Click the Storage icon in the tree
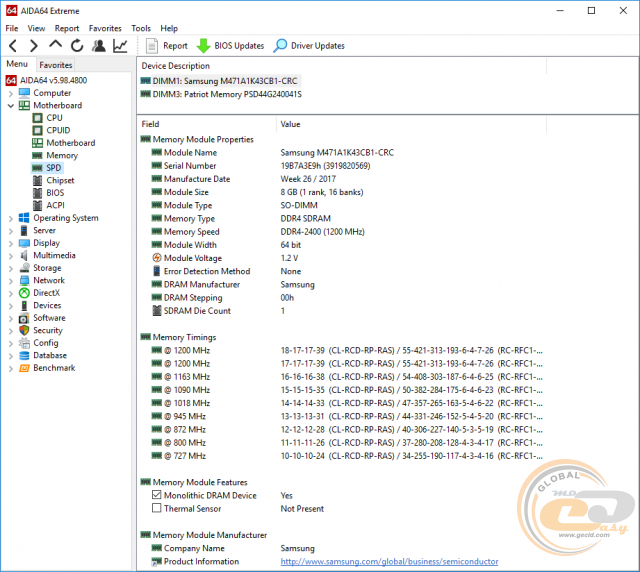640x572 pixels. [x=24, y=268]
